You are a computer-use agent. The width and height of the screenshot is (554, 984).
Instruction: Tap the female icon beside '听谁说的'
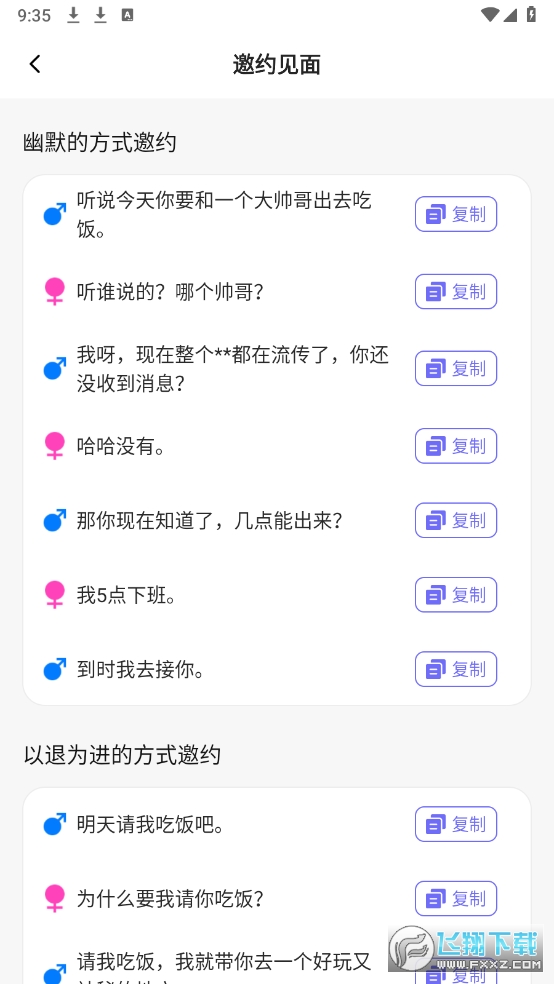click(x=55, y=291)
